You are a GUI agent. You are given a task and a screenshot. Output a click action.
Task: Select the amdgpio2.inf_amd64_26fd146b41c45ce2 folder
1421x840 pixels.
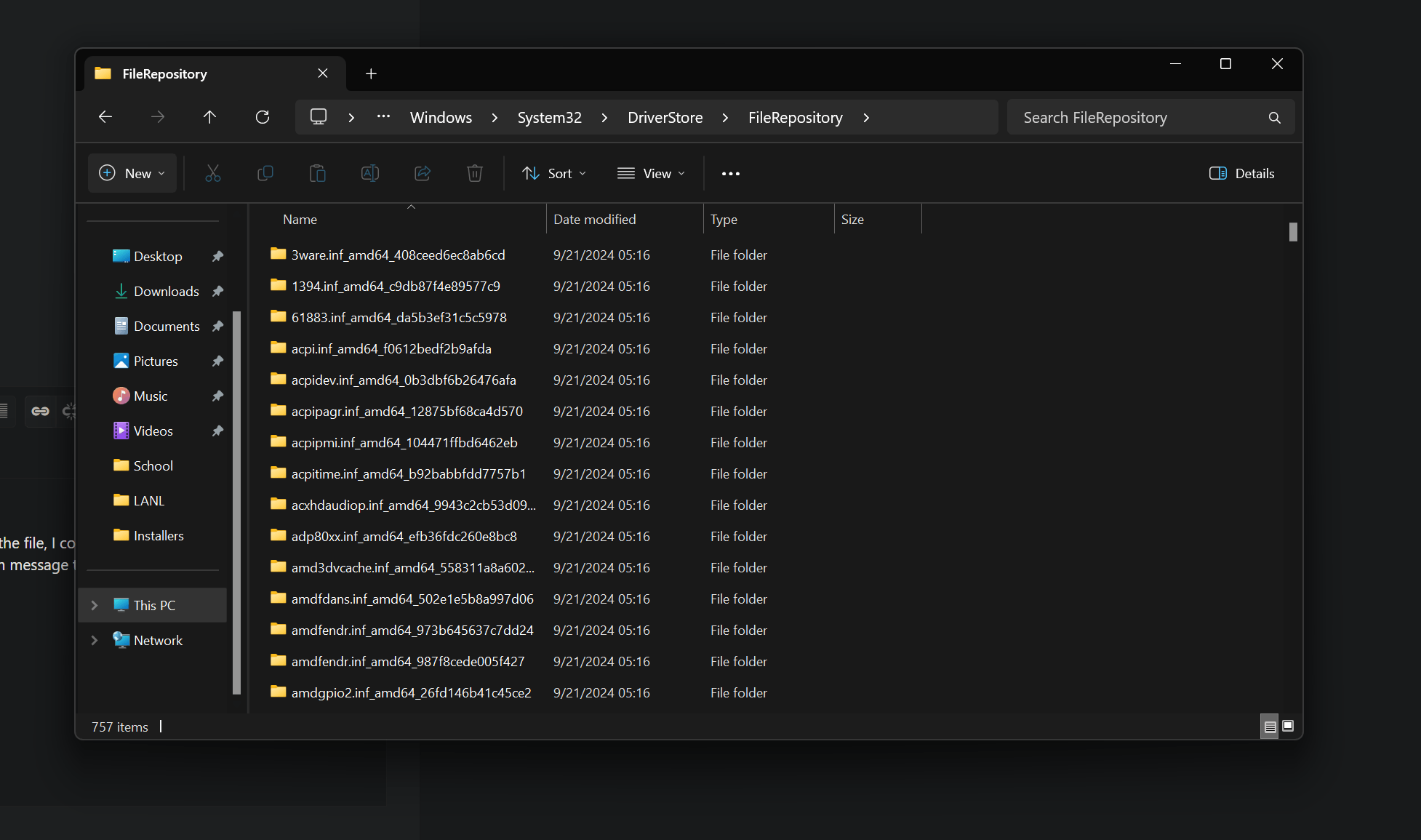[411, 693]
